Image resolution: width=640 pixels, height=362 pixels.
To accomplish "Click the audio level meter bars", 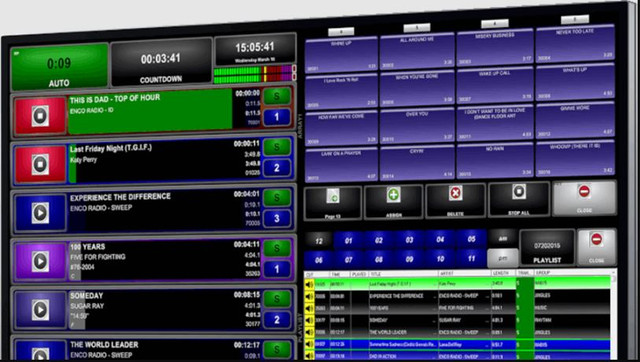I will coord(253,74).
